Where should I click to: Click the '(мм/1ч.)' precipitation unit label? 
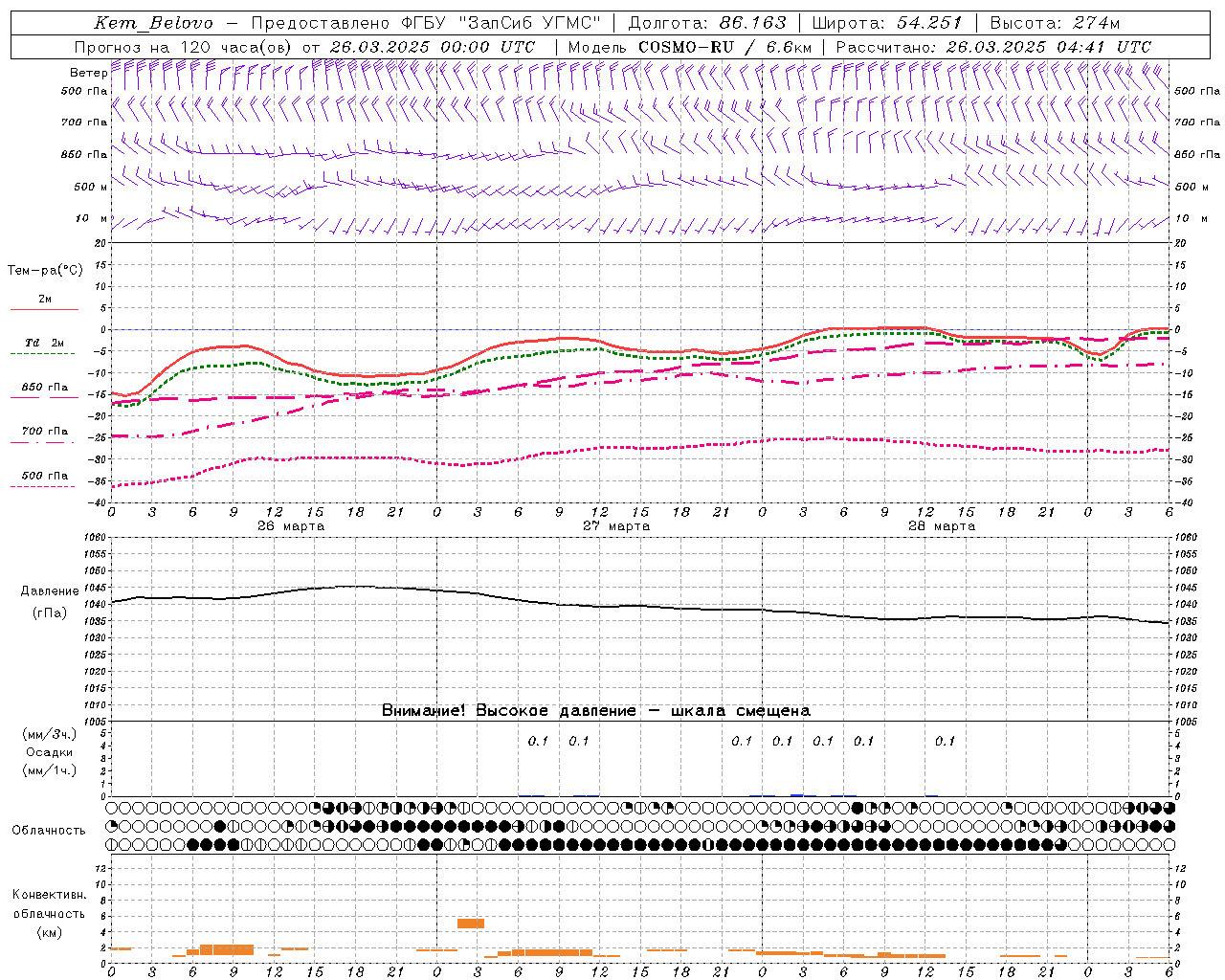click(x=50, y=770)
